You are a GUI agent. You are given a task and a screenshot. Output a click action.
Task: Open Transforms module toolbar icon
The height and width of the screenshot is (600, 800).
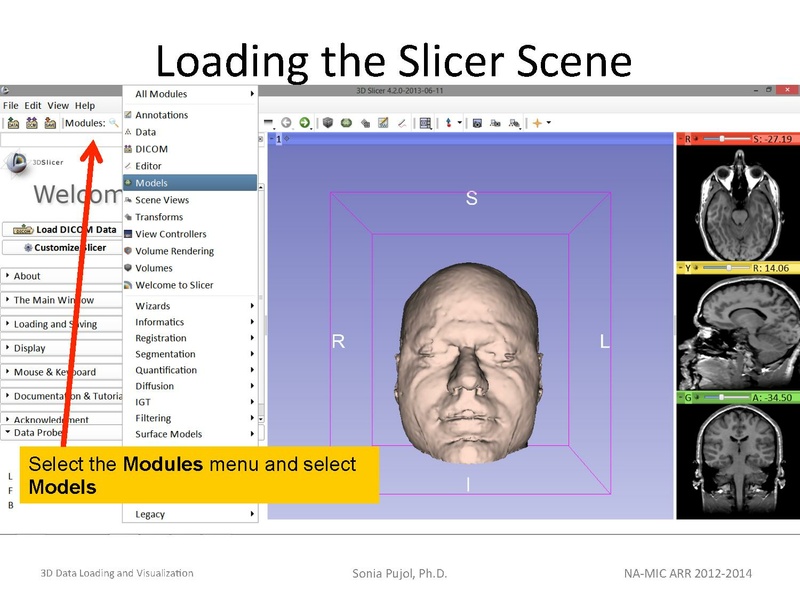pyautogui.click(x=365, y=123)
